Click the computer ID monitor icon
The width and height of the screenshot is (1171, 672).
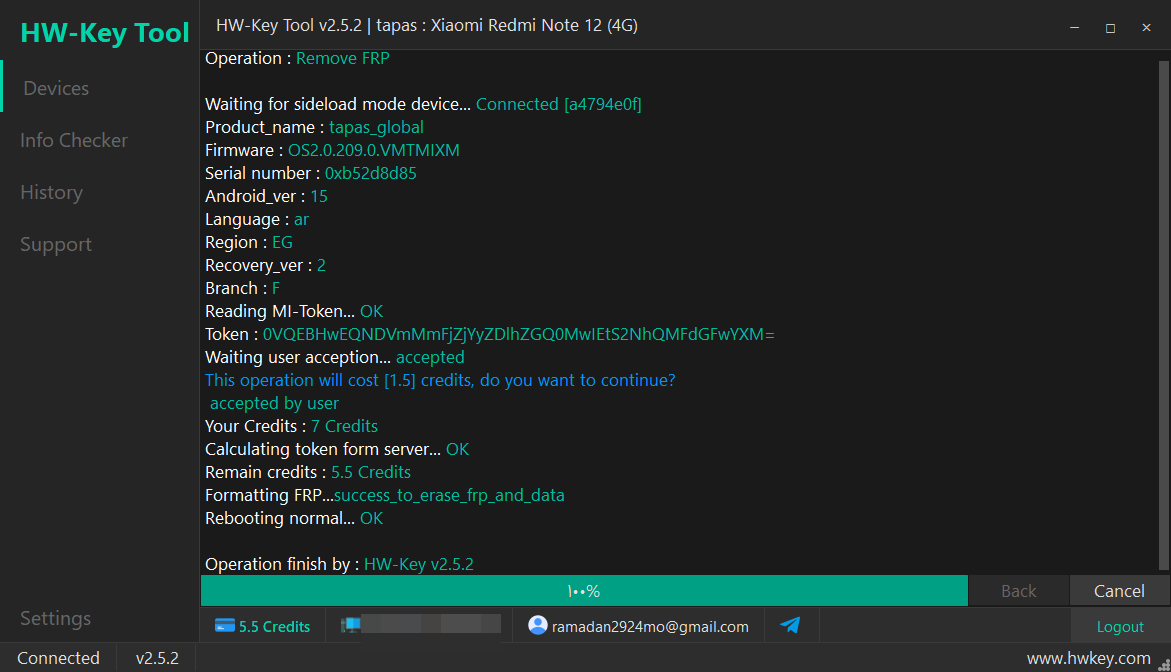pos(350,625)
